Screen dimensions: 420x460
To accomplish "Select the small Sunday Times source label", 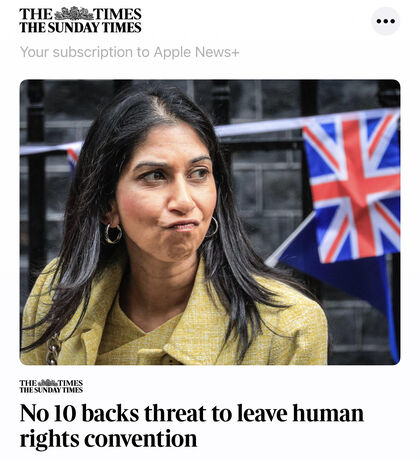I will [51, 390].
